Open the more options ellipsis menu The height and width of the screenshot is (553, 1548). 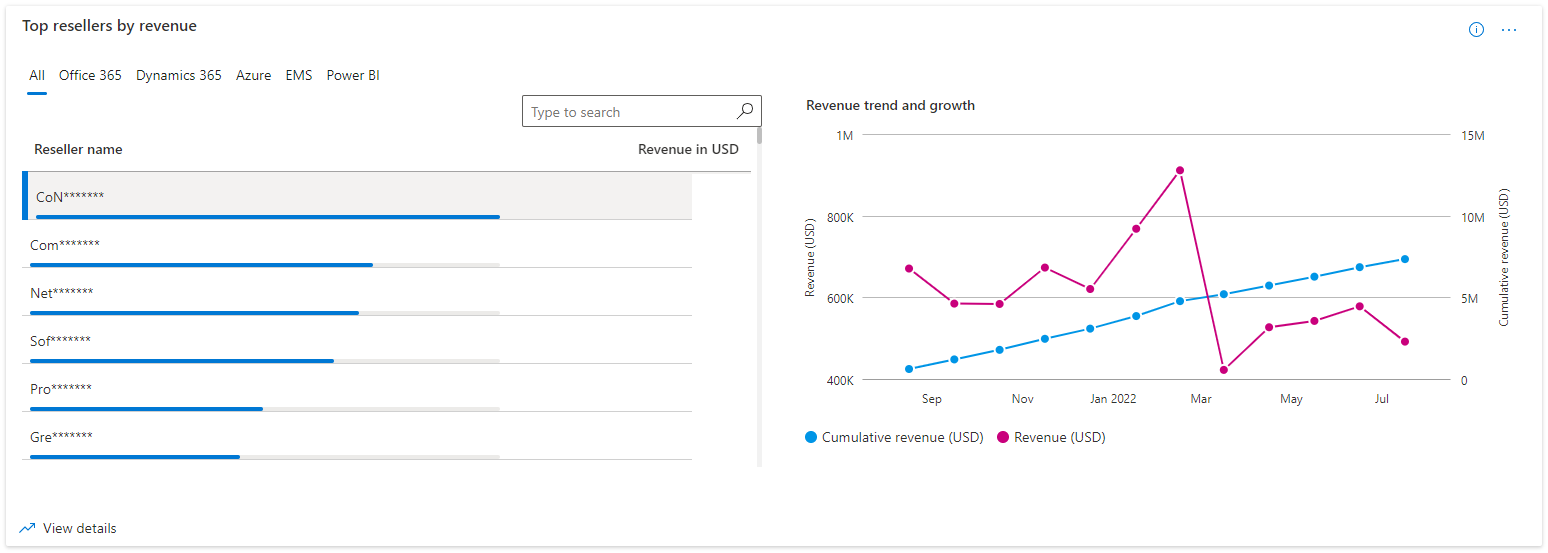1509,30
